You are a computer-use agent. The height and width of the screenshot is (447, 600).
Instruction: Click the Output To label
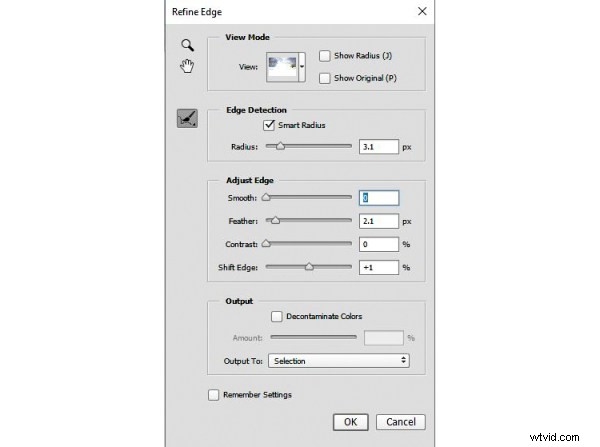click(x=243, y=361)
